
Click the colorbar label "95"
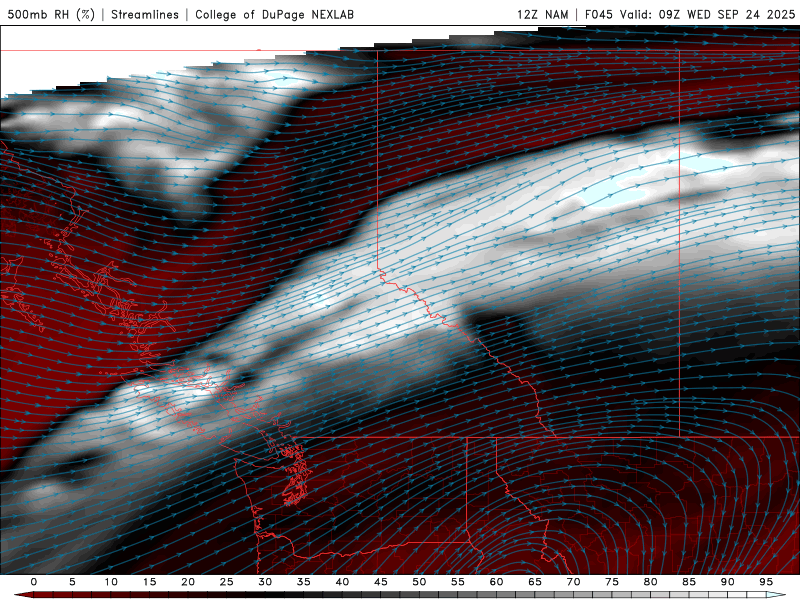click(766, 582)
